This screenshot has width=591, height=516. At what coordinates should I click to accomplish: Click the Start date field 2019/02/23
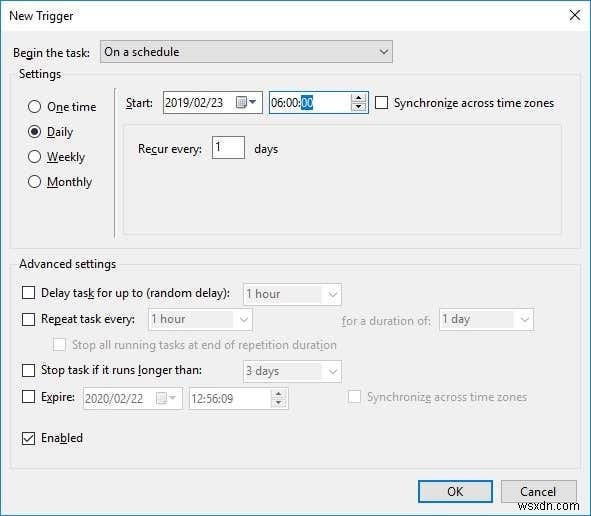[213, 103]
